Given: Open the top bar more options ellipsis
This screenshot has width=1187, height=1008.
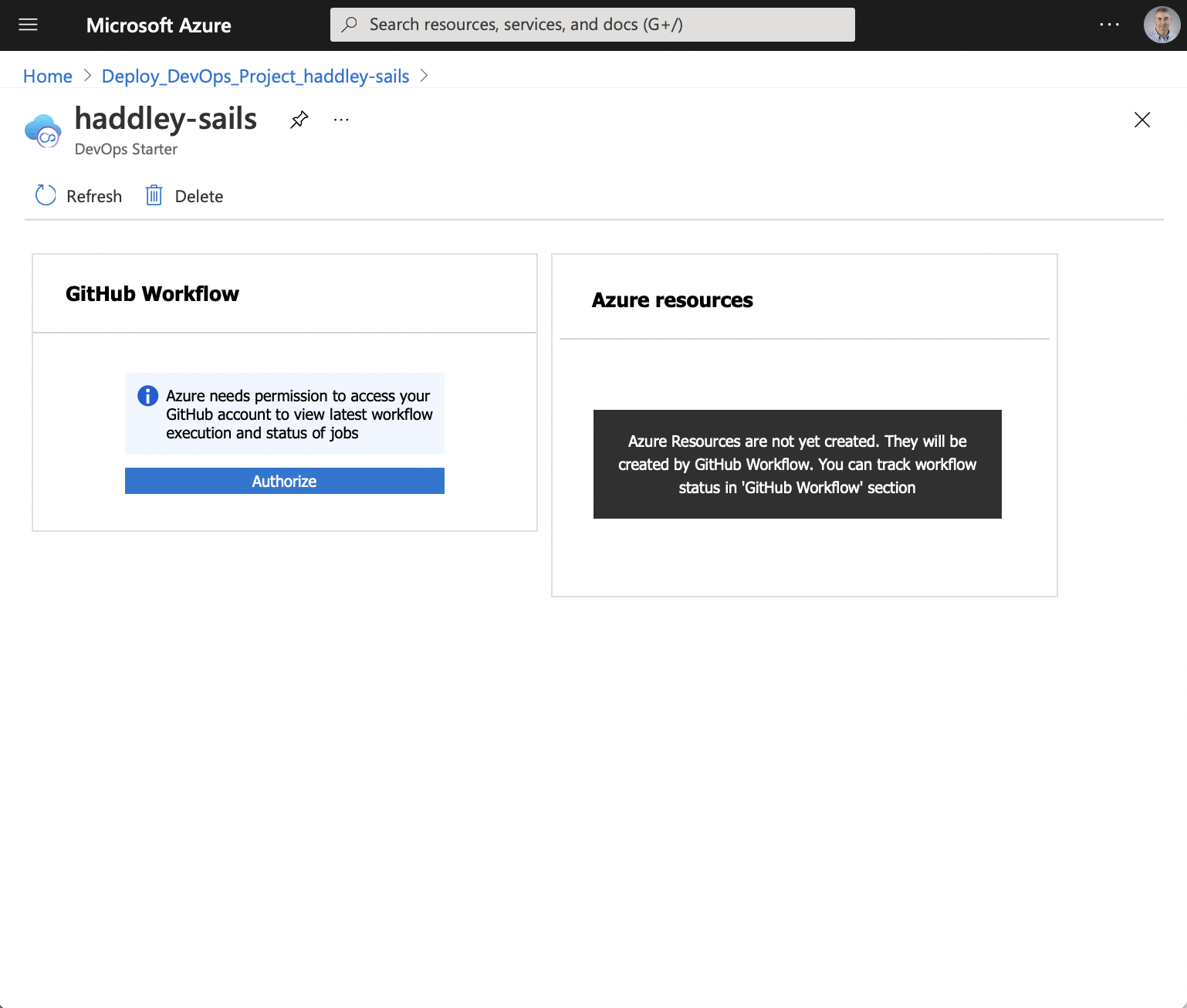Looking at the screenshot, I should click(1109, 25).
